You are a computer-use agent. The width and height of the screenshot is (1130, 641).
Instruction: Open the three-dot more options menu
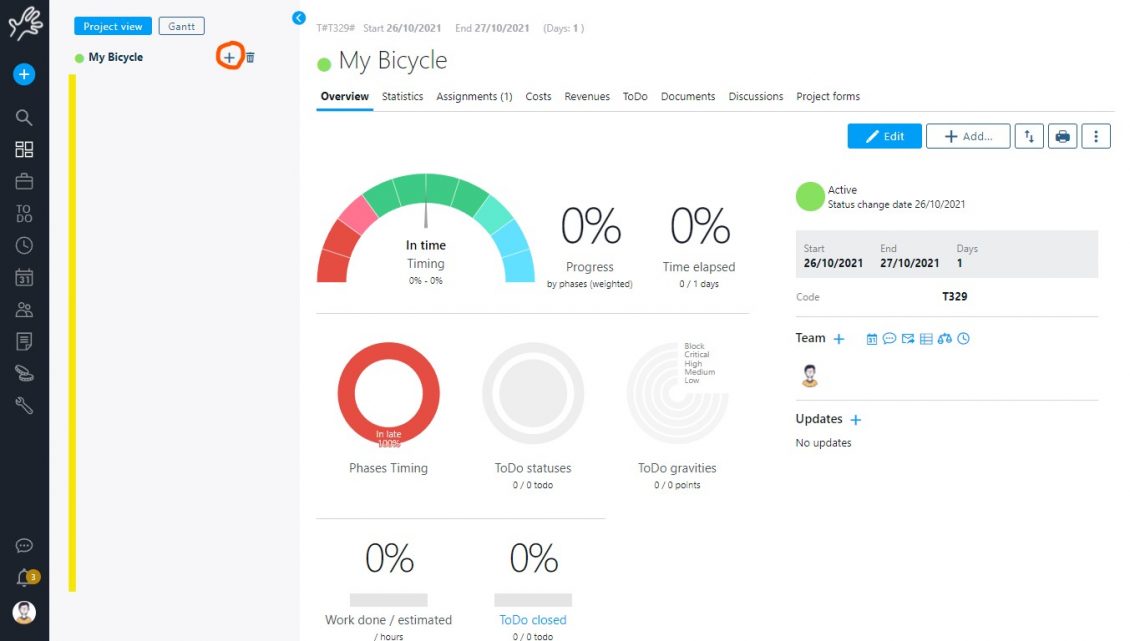(1096, 137)
